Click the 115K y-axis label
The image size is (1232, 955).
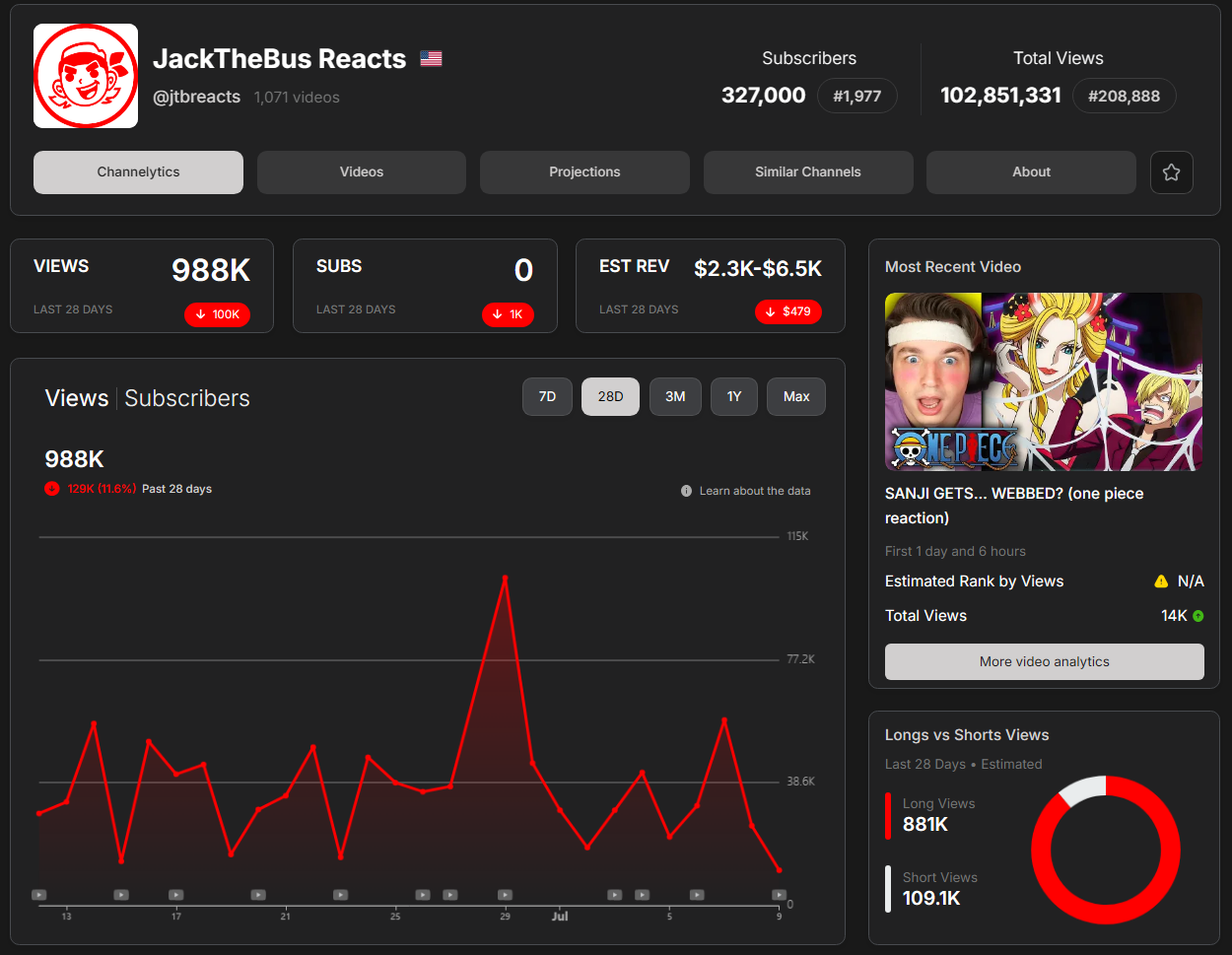click(x=797, y=537)
